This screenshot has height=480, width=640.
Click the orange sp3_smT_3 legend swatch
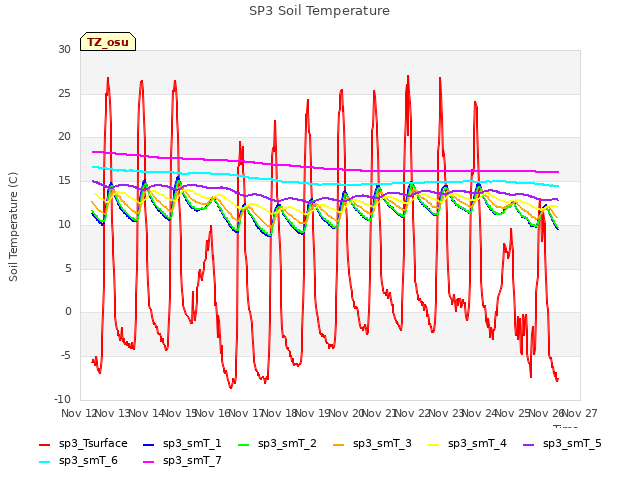click(339, 444)
